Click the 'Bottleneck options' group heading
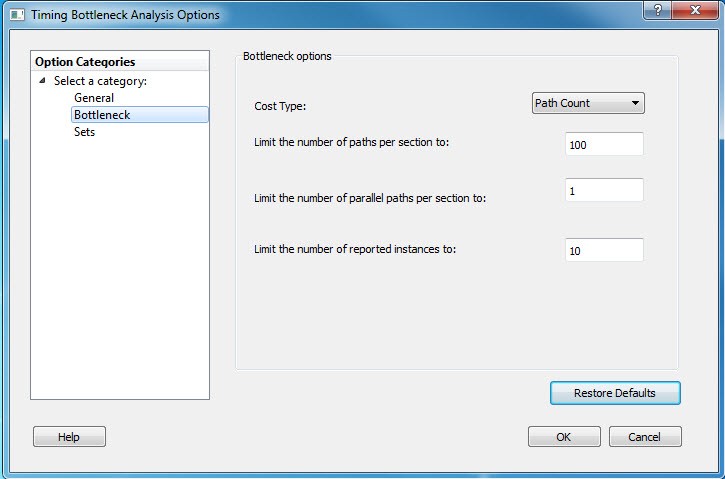This screenshot has width=725, height=479. tap(287, 56)
